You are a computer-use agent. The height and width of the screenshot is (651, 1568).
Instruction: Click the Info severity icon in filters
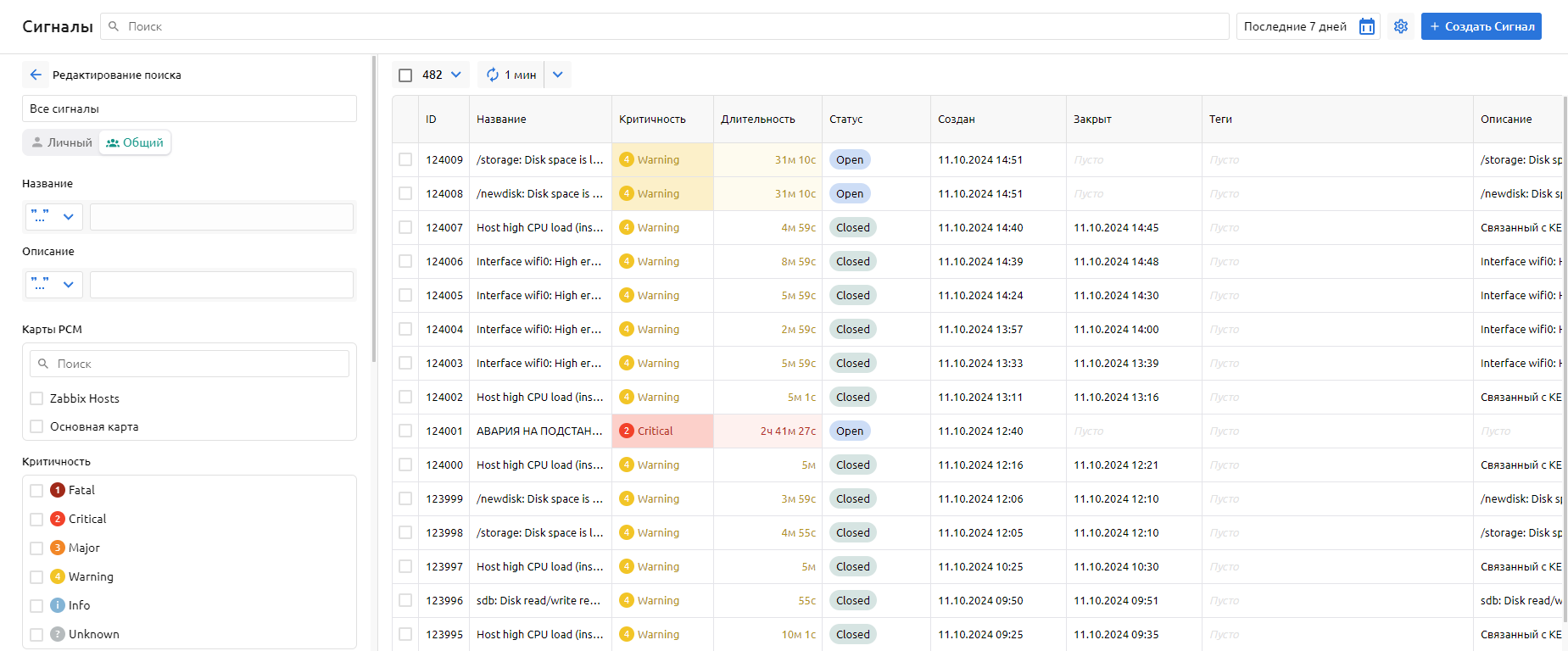point(58,605)
